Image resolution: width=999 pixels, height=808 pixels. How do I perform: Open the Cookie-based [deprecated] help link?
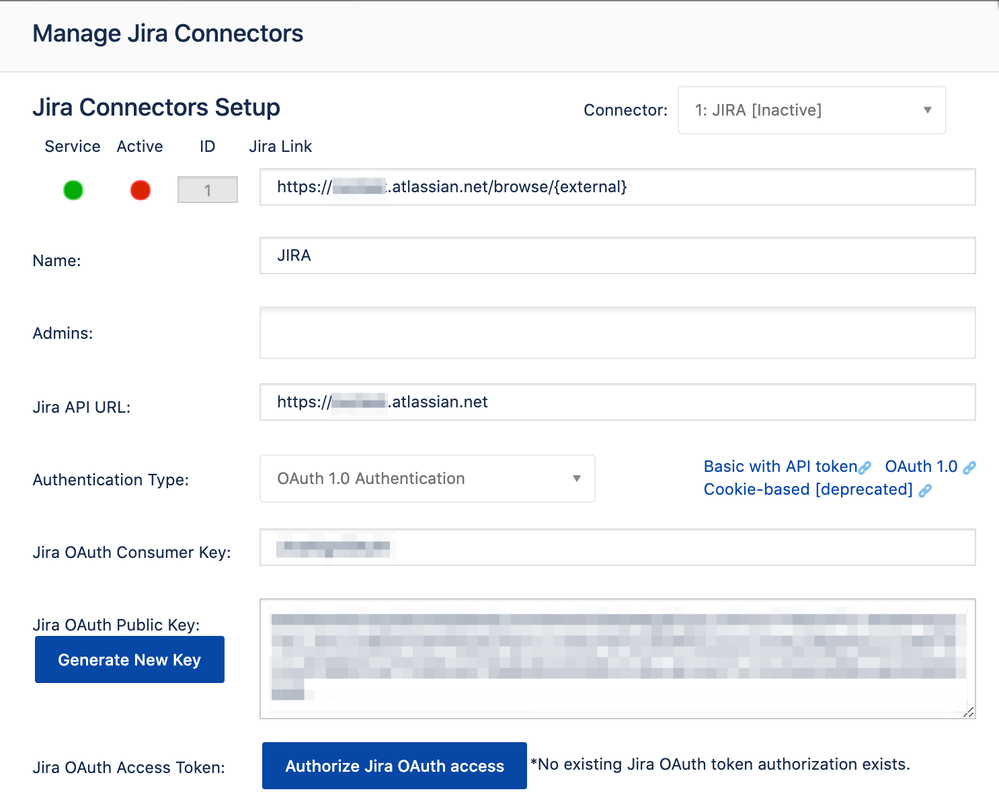tap(808, 489)
